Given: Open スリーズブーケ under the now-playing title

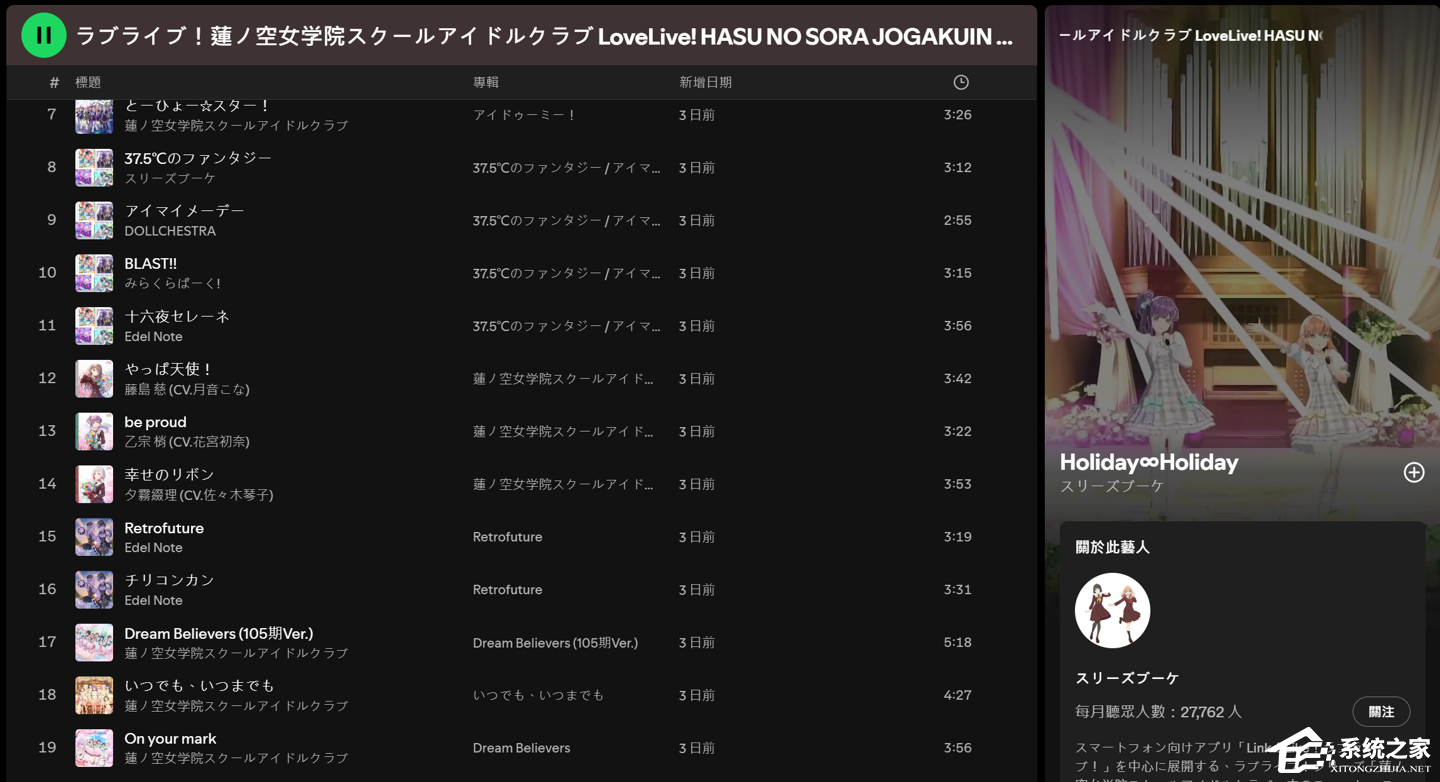Looking at the screenshot, I should point(1112,486).
